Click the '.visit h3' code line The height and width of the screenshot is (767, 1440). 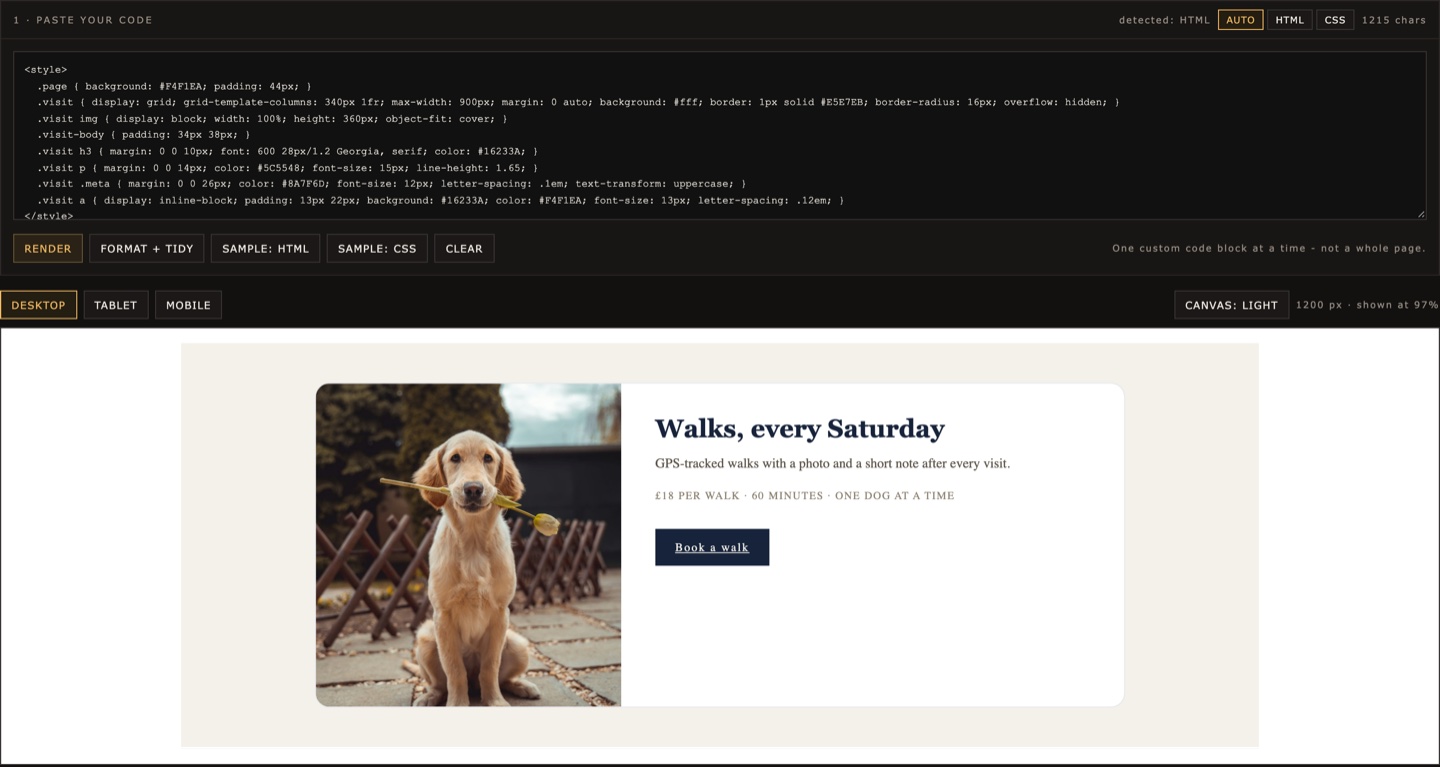[287, 151]
